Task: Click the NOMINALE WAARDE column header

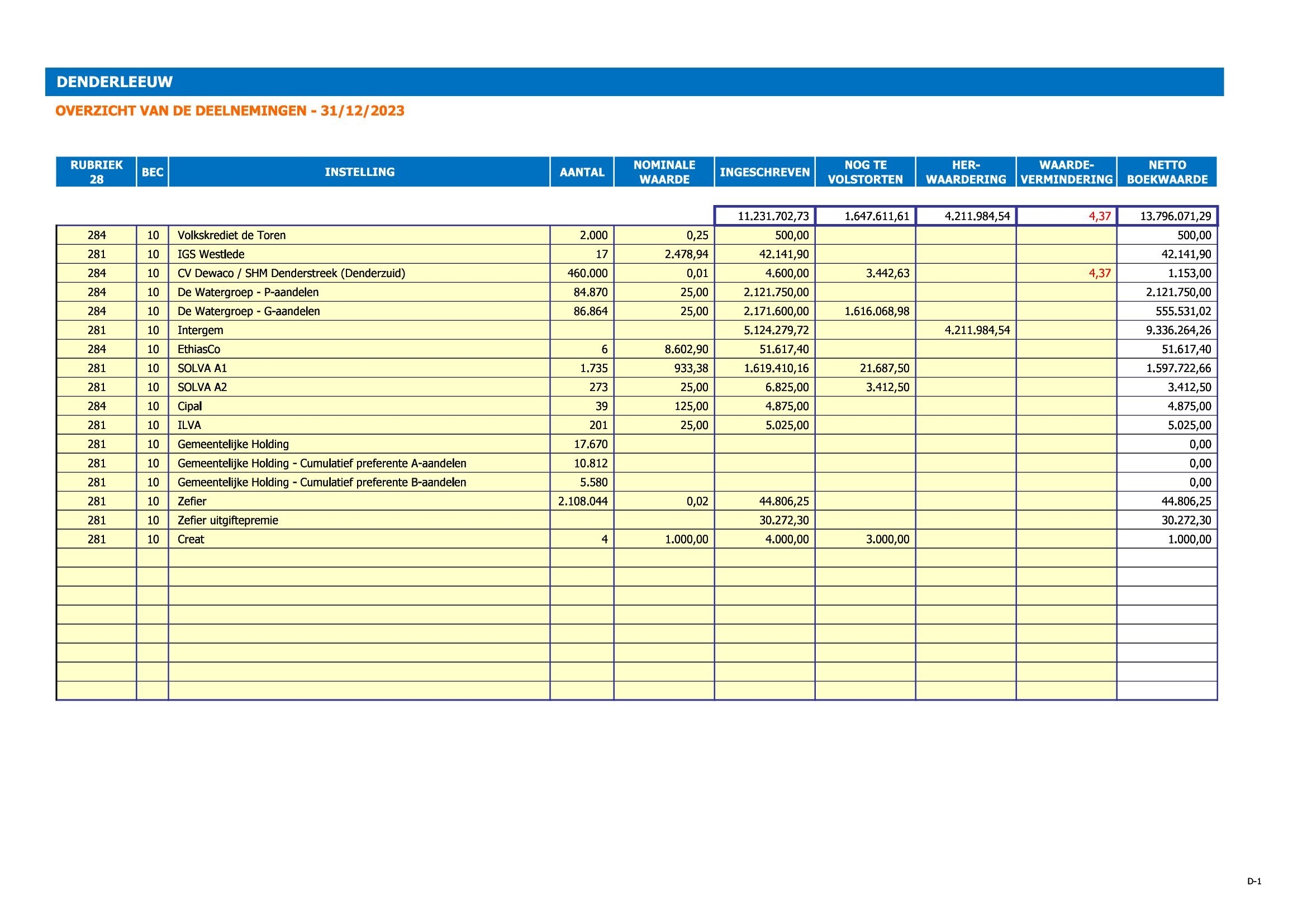Action: coord(664,172)
